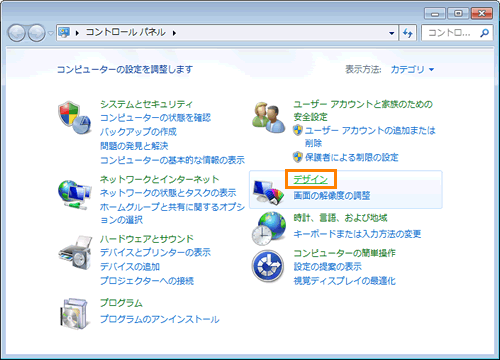Open the System and Security shield icon
The width and height of the screenshot is (500, 360).
coord(75,117)
